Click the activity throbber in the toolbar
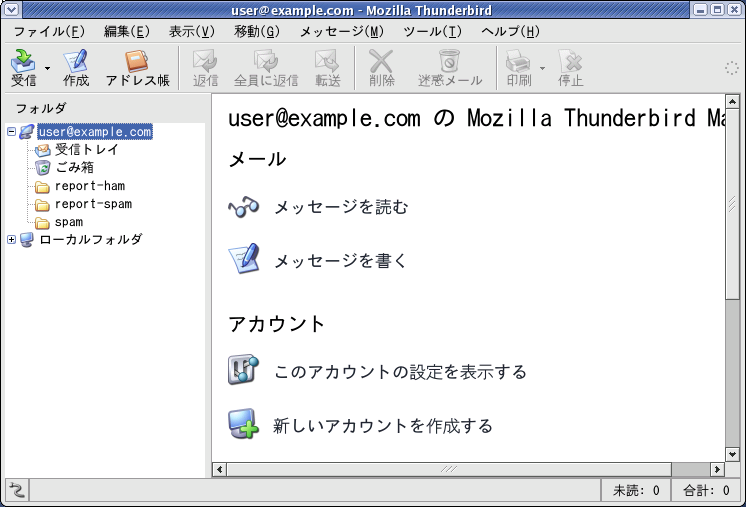746x507 pixels. (731, 68)
